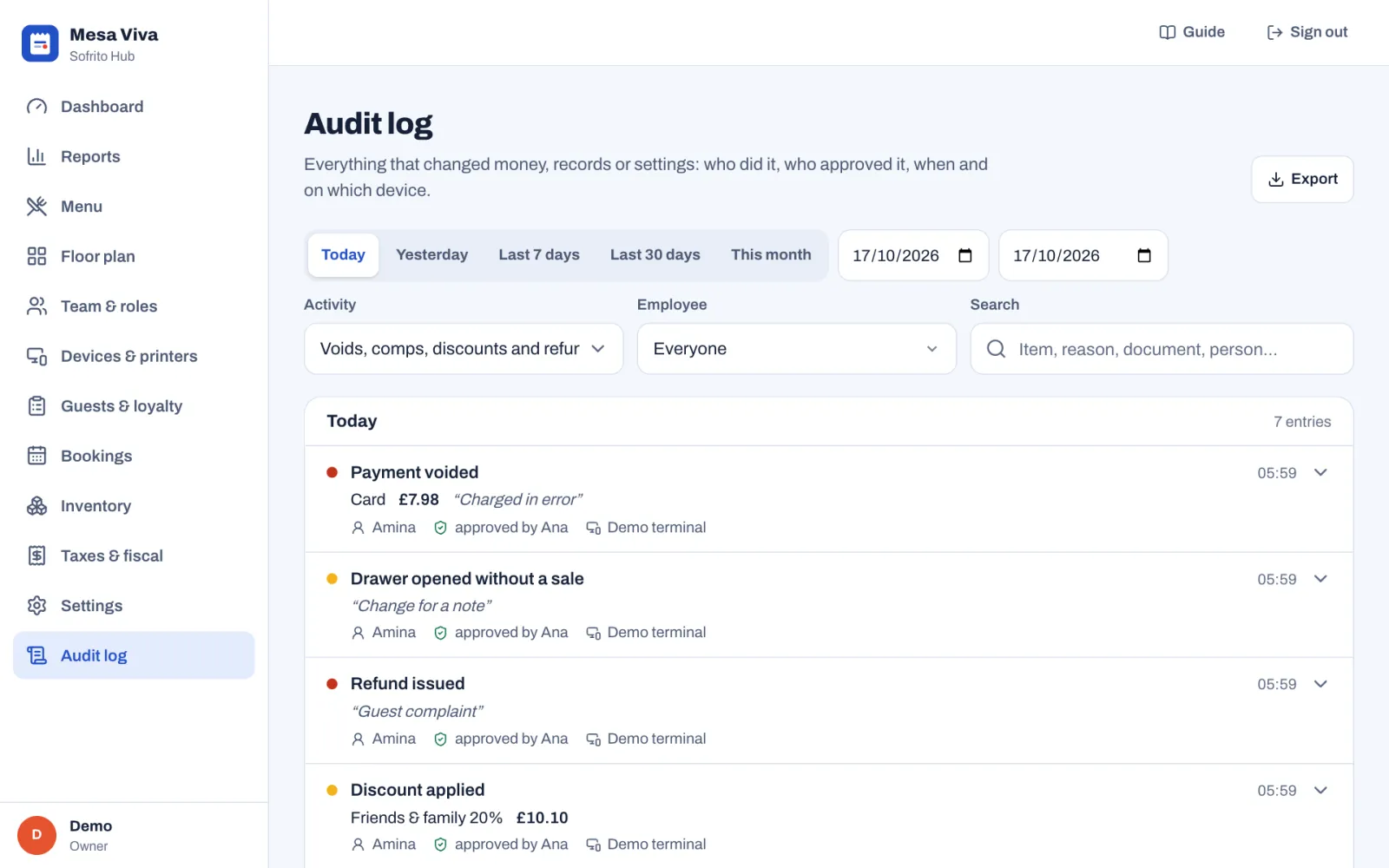Viewport: 1389px width, 868px height.
Task: Go to Bookings
Action: coord(134,456)
